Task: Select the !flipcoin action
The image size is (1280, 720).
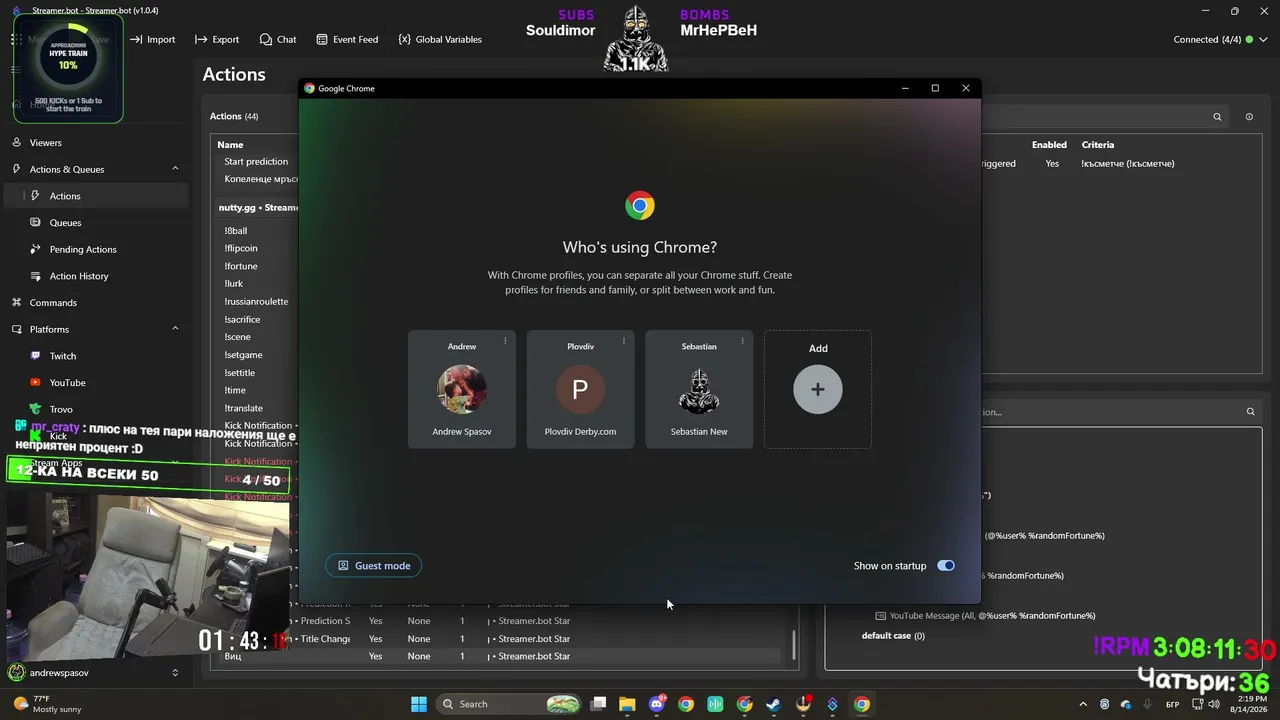Action: [x=241, y=248]
